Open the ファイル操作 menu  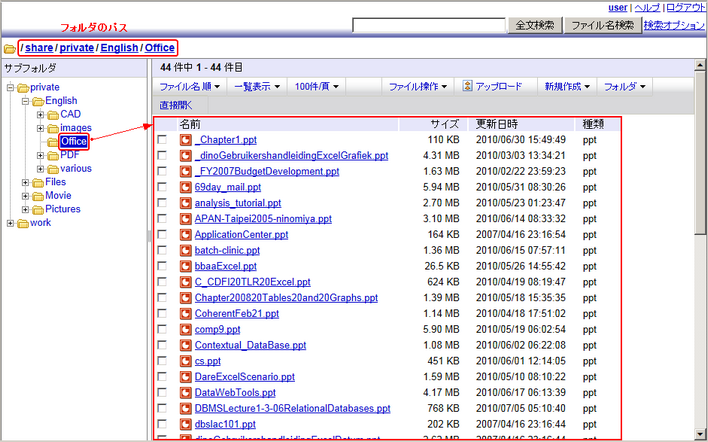420,87
